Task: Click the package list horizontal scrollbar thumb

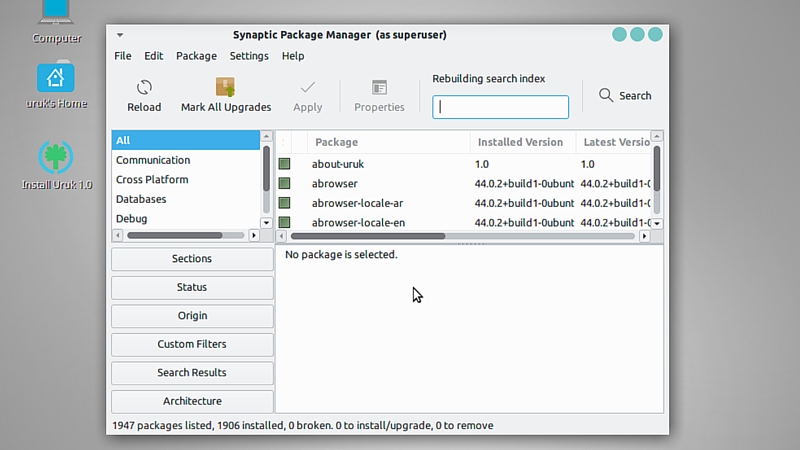Action: (368, 236)
